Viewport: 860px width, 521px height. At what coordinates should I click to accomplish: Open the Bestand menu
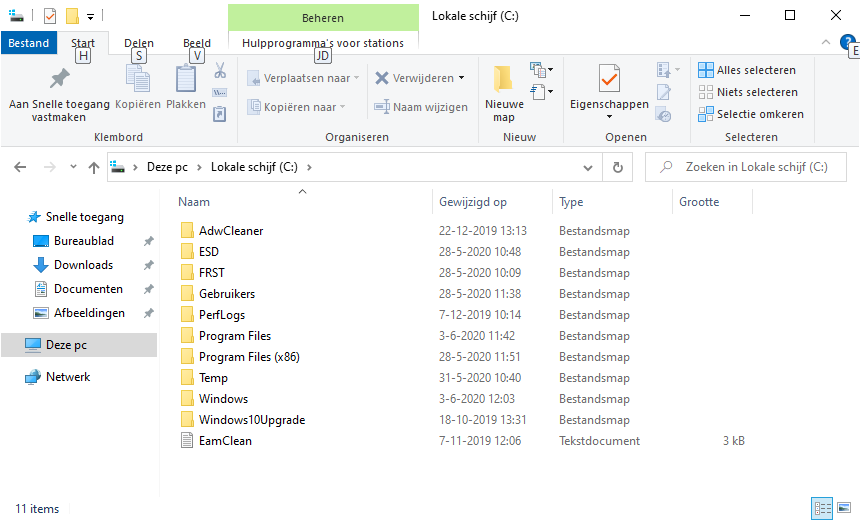pos(29,43)
